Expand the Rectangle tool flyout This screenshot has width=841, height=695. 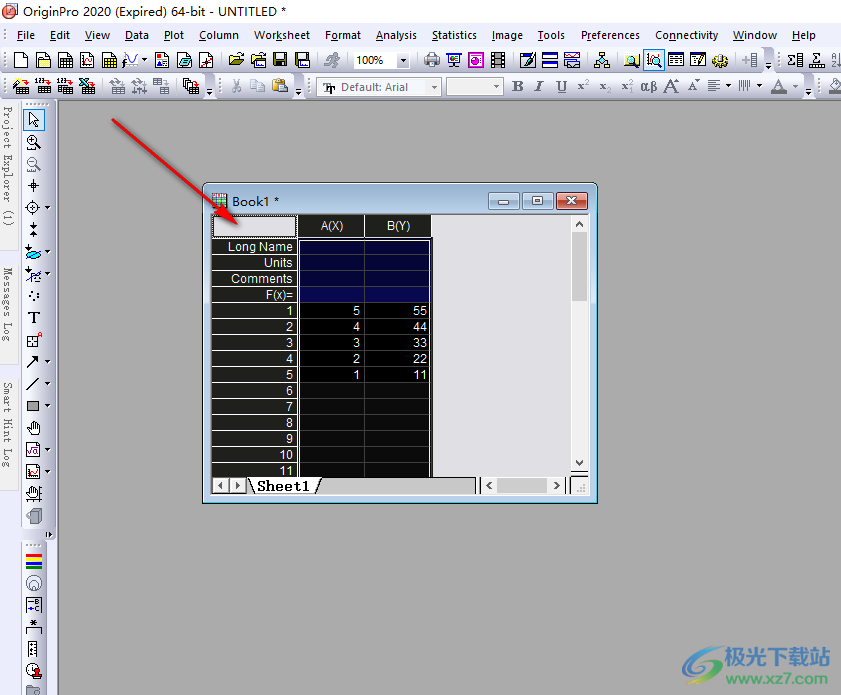click(x=47, y=406)
